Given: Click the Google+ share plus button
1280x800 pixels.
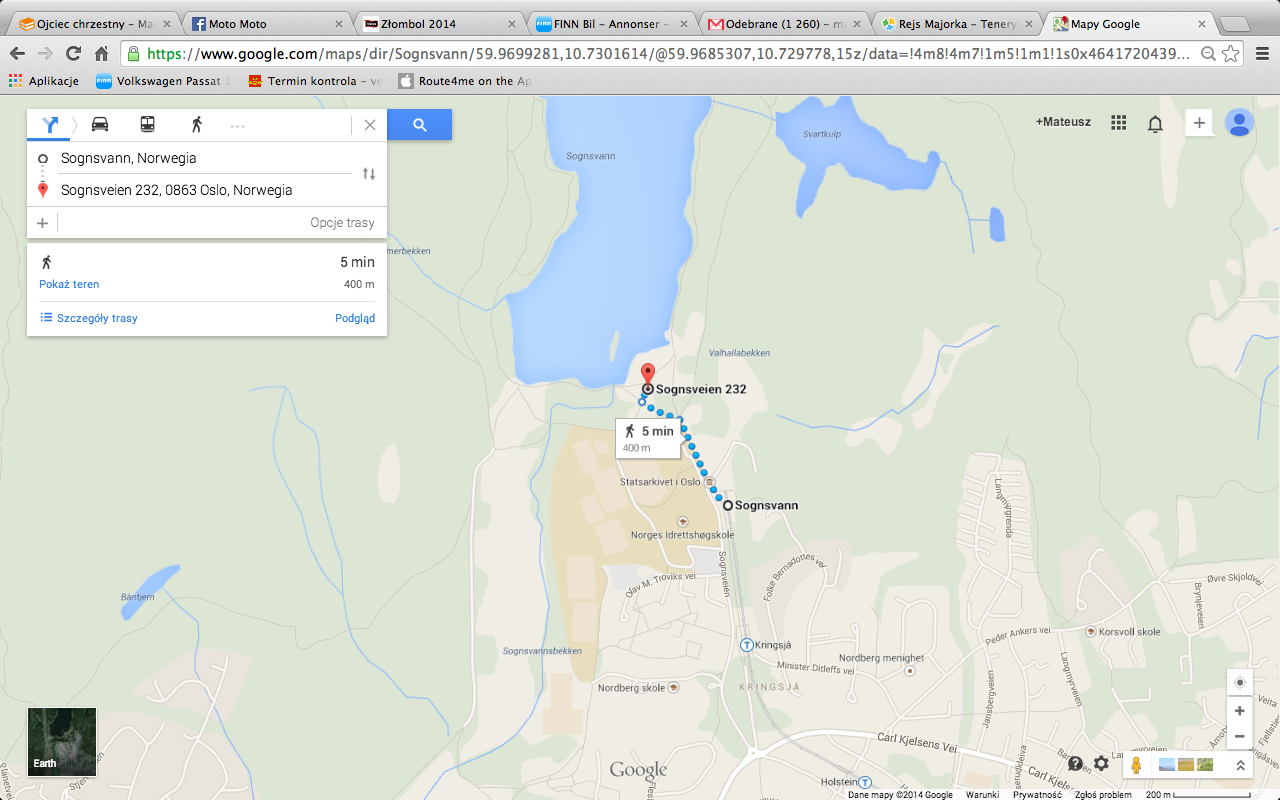Looking at the screenshot, I should tap(1199, 123).
